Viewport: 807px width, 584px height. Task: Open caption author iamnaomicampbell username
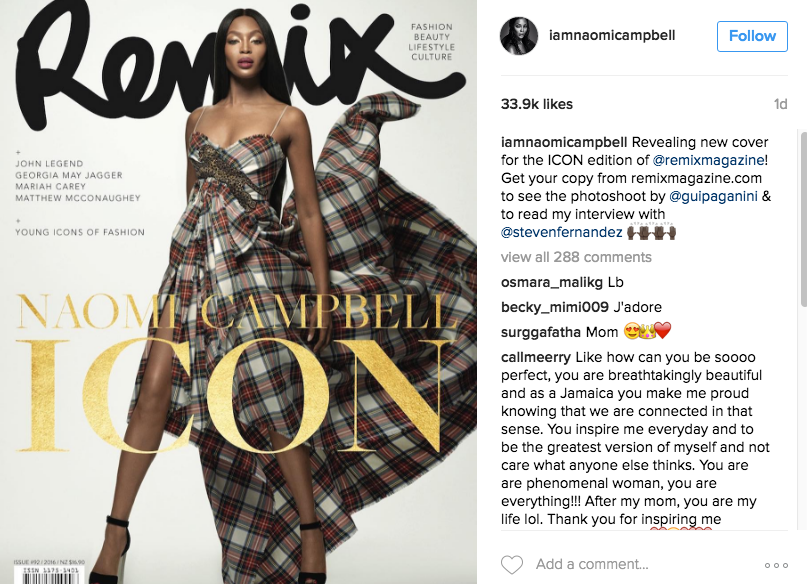(564, 142)
